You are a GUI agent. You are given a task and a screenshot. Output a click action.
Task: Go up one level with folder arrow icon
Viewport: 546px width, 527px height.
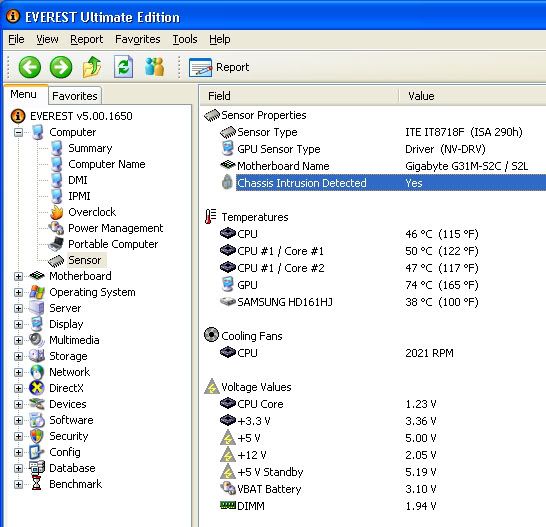pos(92,67)
